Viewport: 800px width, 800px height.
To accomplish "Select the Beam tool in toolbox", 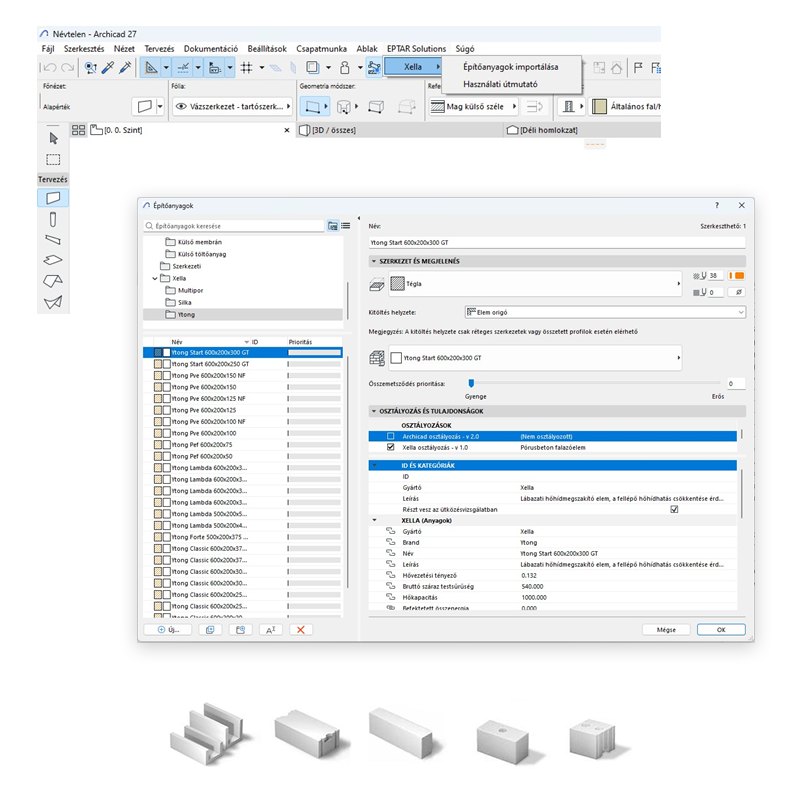I will point(53,240).
